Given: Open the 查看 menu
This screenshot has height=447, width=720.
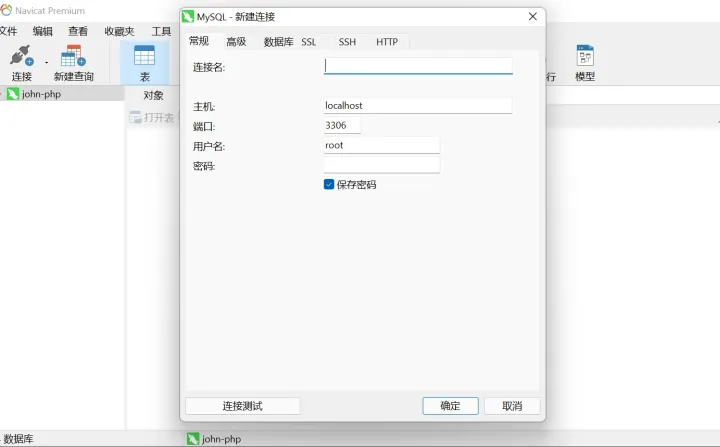Looking at the screenshot, I should coord(78,31).
